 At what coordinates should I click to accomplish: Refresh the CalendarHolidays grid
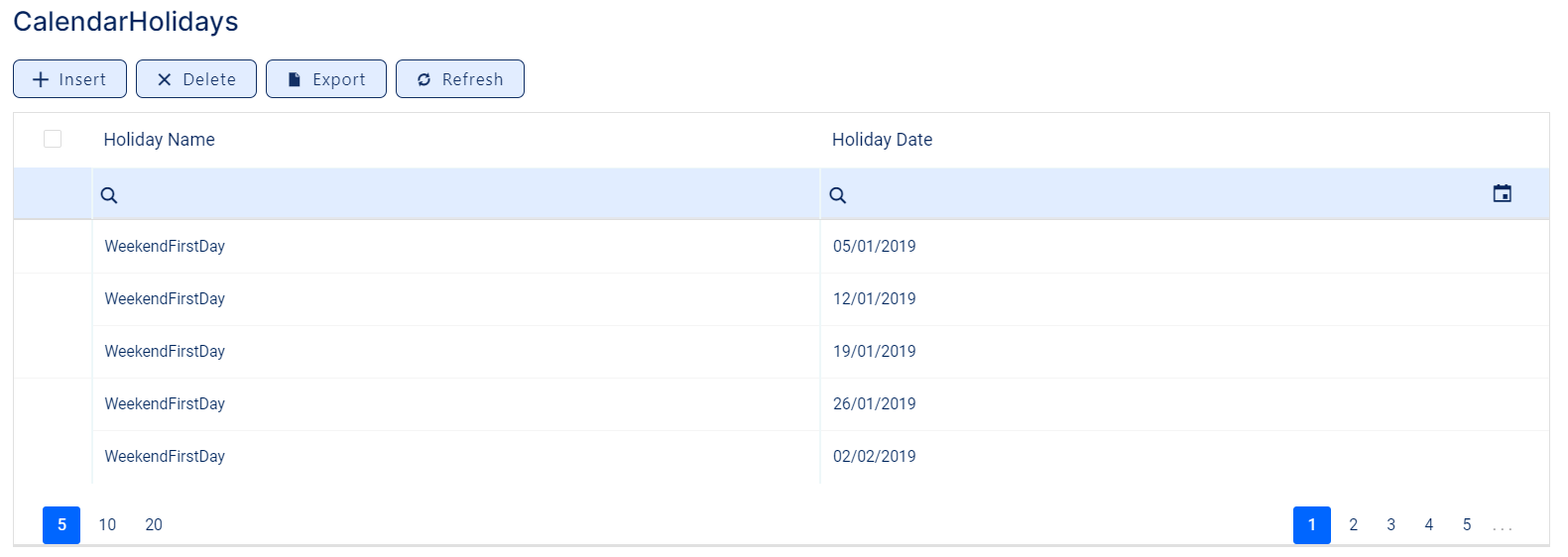pyautogui.click(x=460, y=79)
